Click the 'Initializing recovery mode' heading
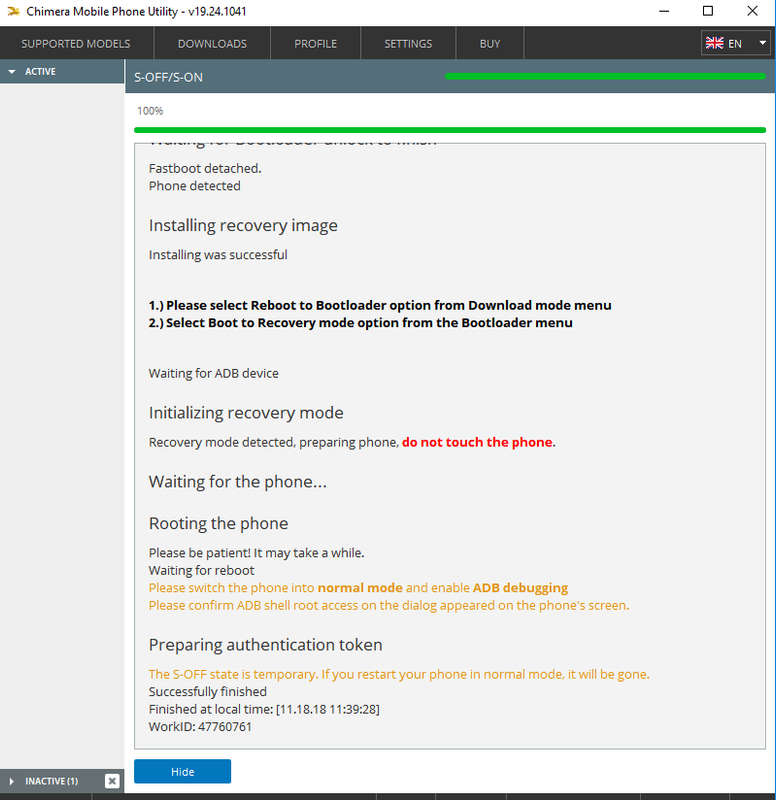The width and height of the screenshot is (776, 800). click(x=246, y=413)
